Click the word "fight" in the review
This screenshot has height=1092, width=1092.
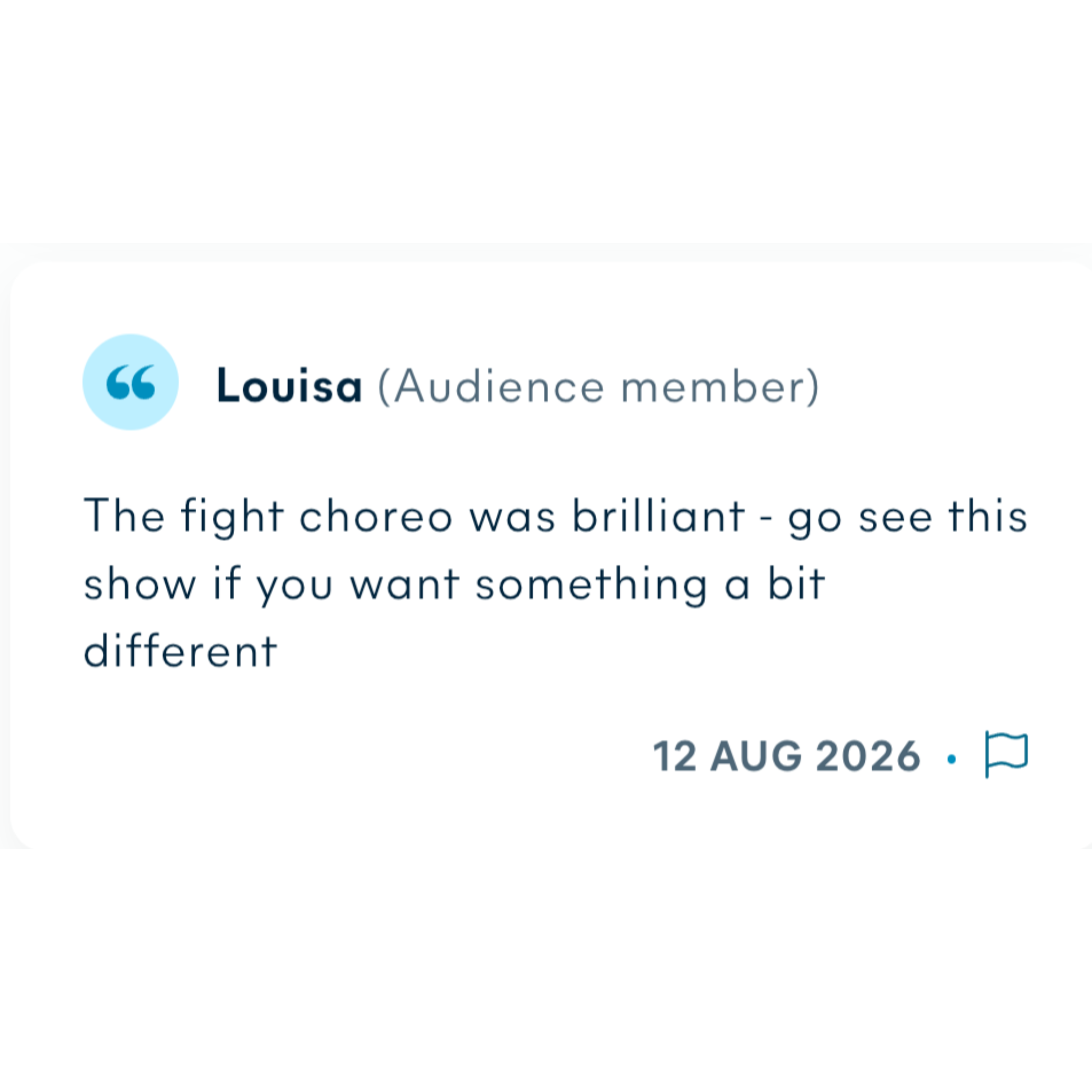pos(232,517)
